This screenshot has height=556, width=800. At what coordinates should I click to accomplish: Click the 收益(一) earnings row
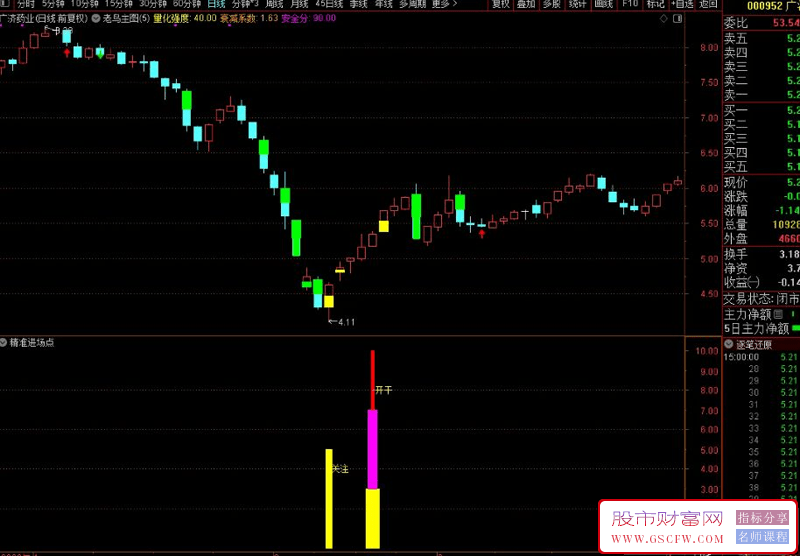762,283
